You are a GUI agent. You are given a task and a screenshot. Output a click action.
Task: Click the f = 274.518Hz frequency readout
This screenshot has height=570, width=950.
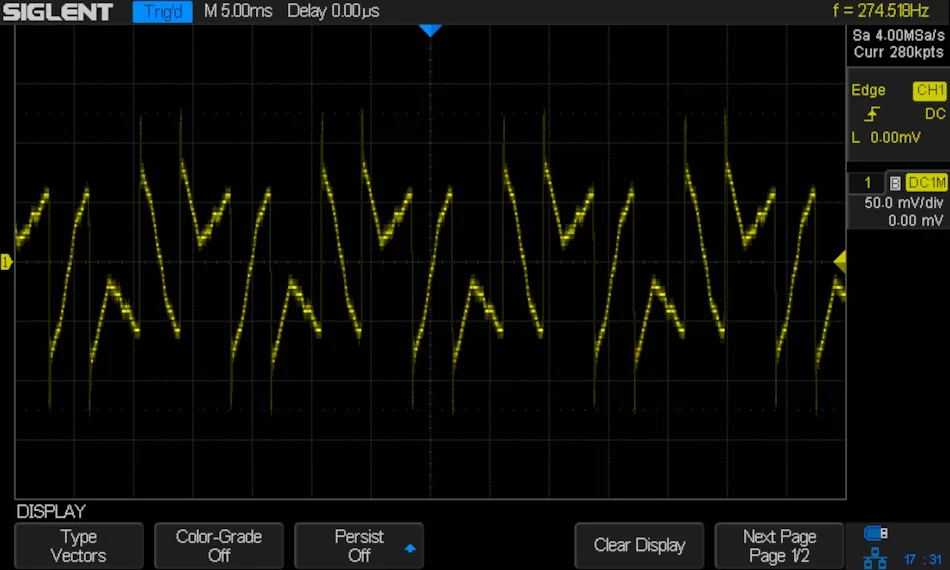point(880,11)
